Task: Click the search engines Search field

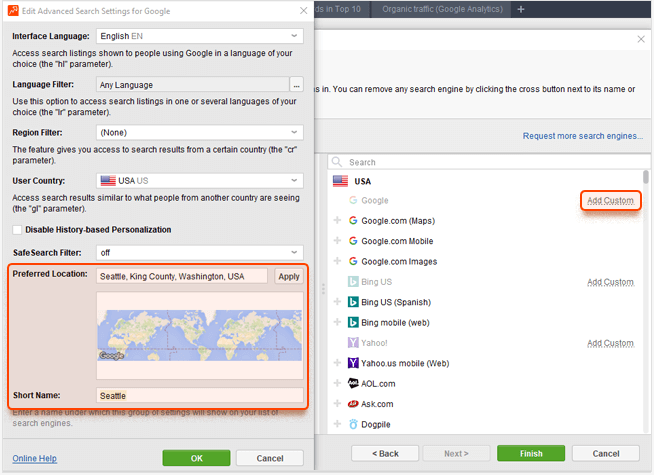Action: [x=488, y=162]
